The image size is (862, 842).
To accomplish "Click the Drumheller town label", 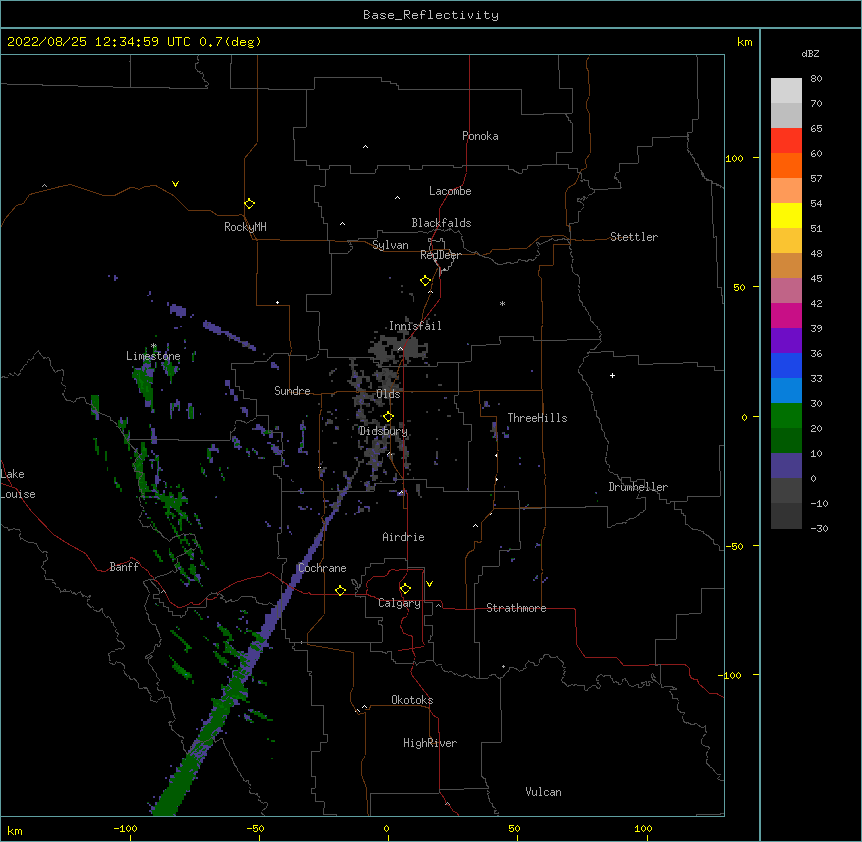I will click(x=638, y=487).
